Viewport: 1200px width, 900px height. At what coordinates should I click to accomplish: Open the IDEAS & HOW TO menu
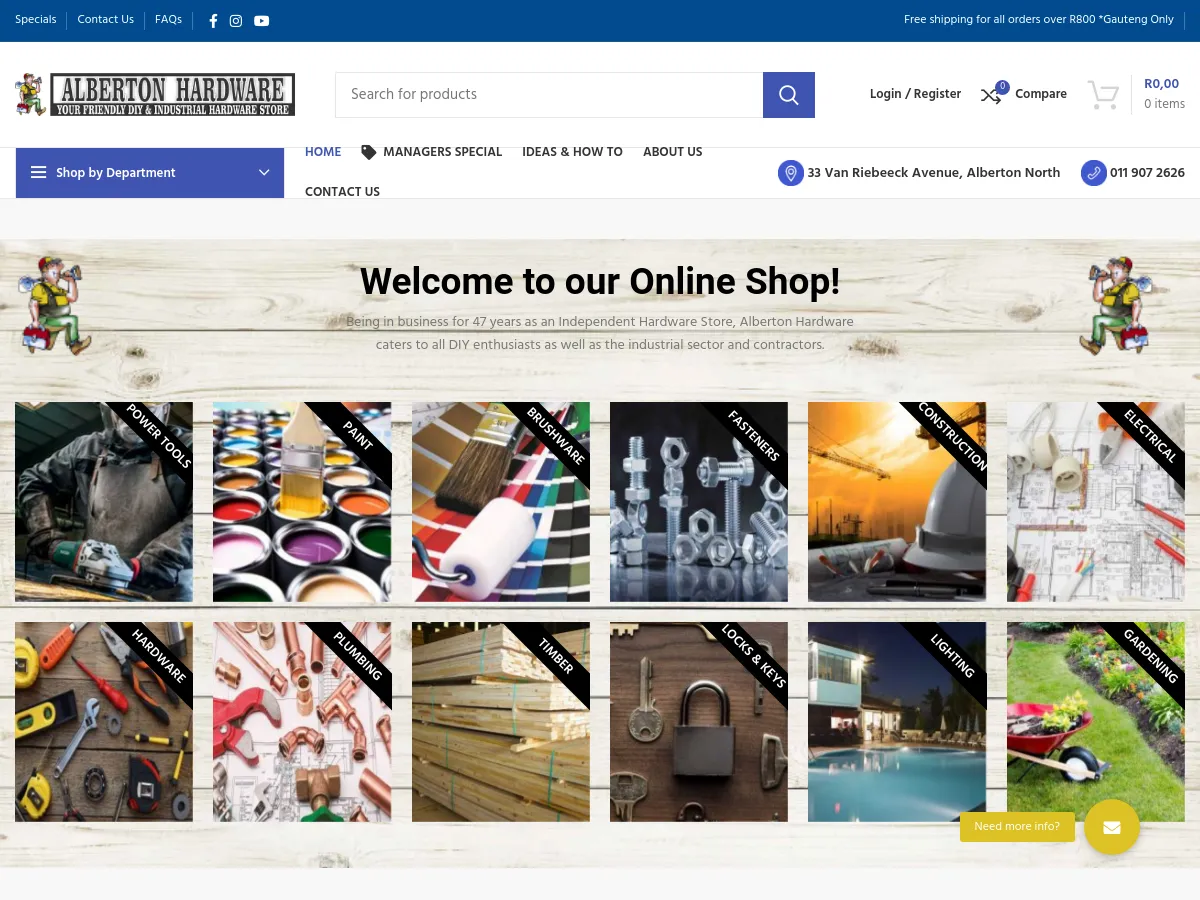(x=572, y=153)
